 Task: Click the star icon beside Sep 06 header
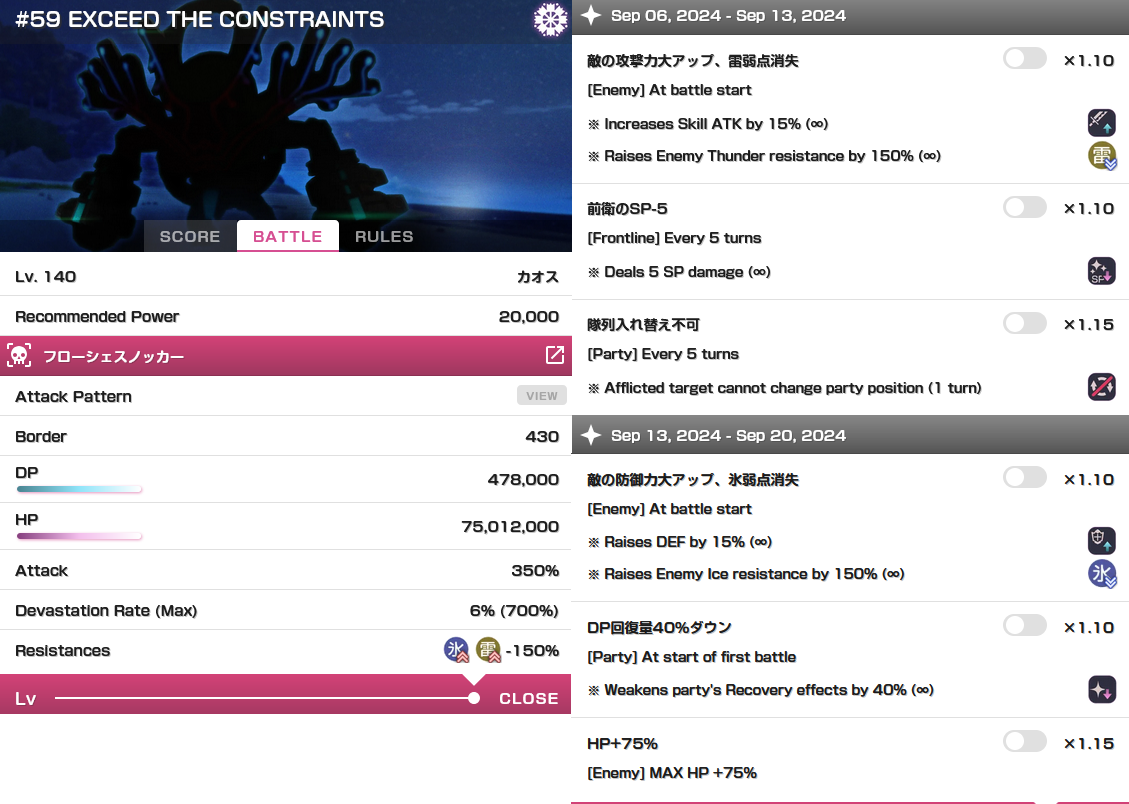click(x=591, y=15)
